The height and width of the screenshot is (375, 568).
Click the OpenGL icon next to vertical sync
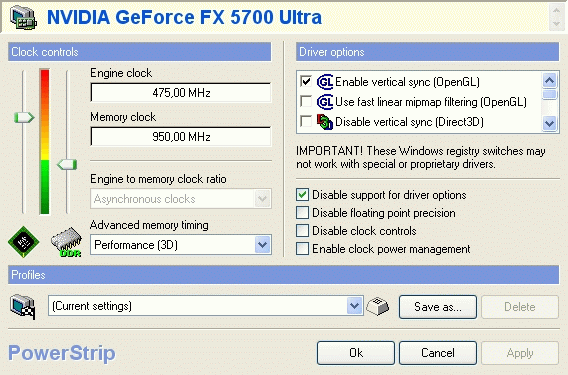[325, 82]
